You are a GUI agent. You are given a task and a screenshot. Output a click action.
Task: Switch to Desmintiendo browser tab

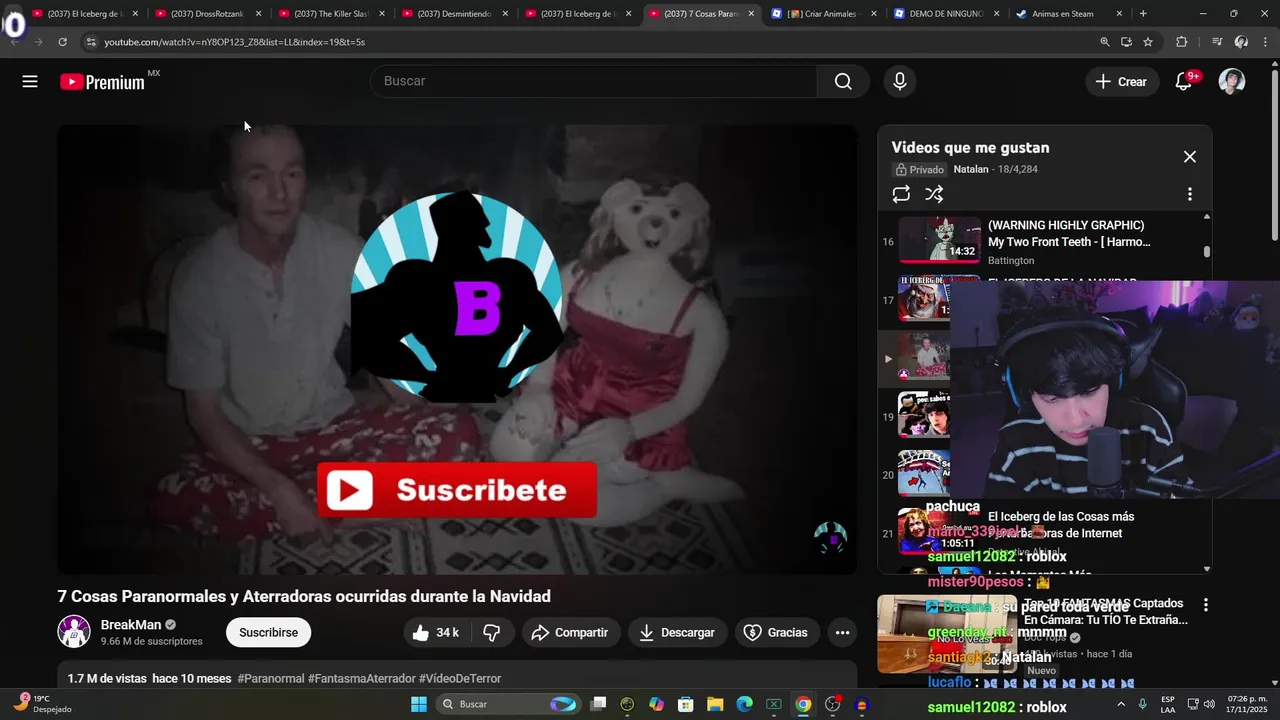point(452,14)
